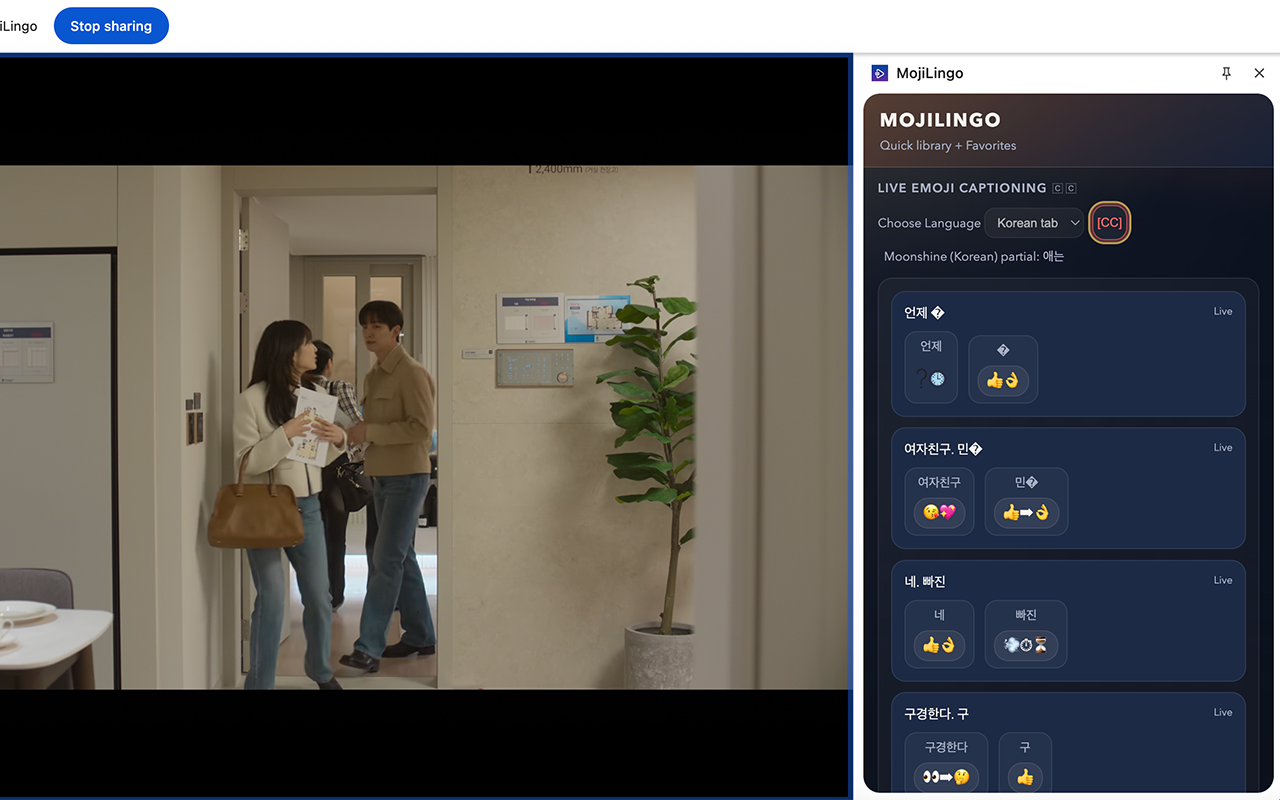Click the 언제 question-clock emoji chip
The width and height of the screenshot is (1280, 800).
[x=931, y=379]
